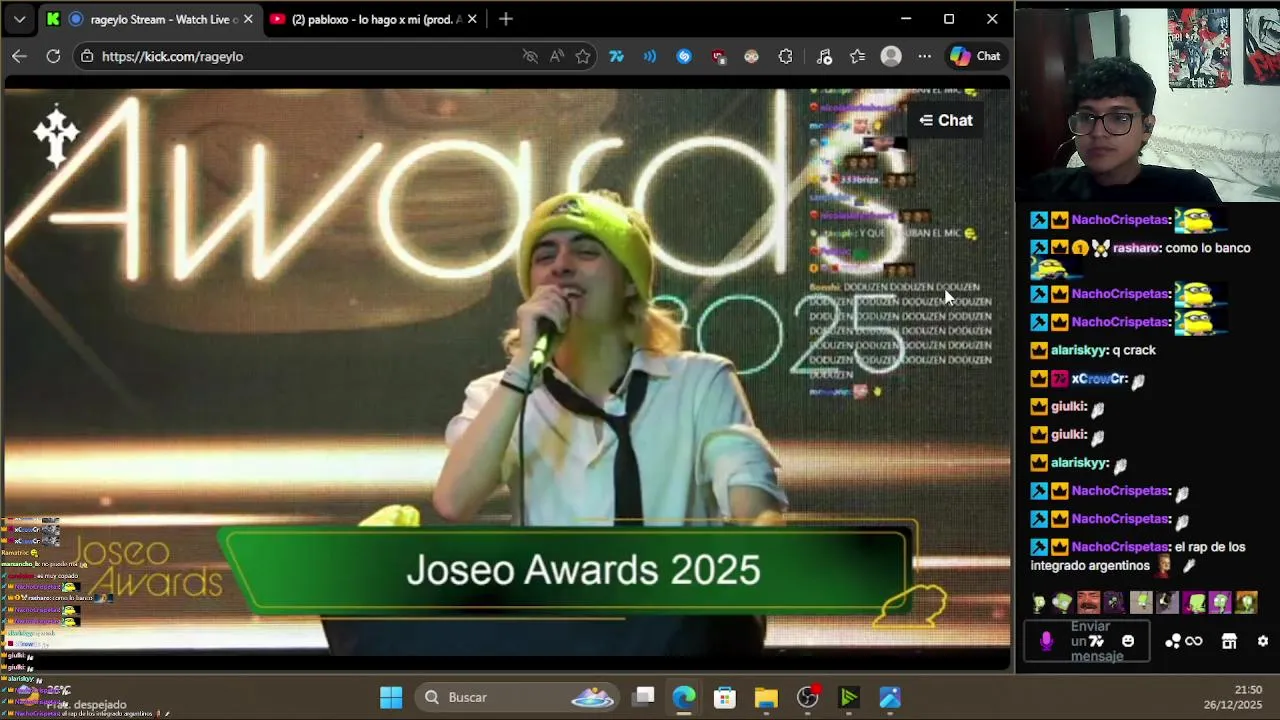Screen dimensions: 1280x720
Task: Open the green arrow app on taskbar
Action: click(849, 697)
